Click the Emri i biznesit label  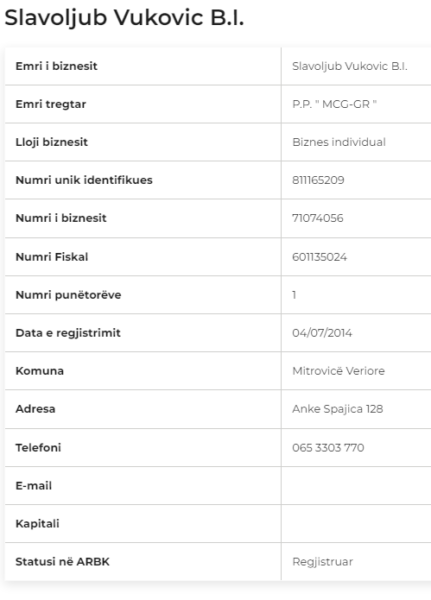(56, 66)
